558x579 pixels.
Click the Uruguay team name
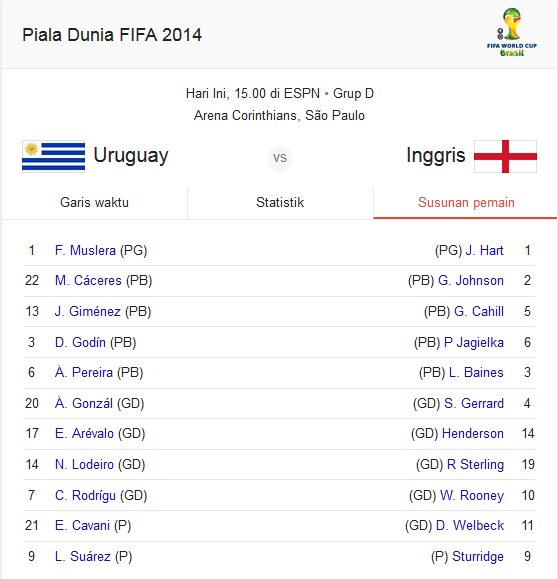[x=131, y=156]
